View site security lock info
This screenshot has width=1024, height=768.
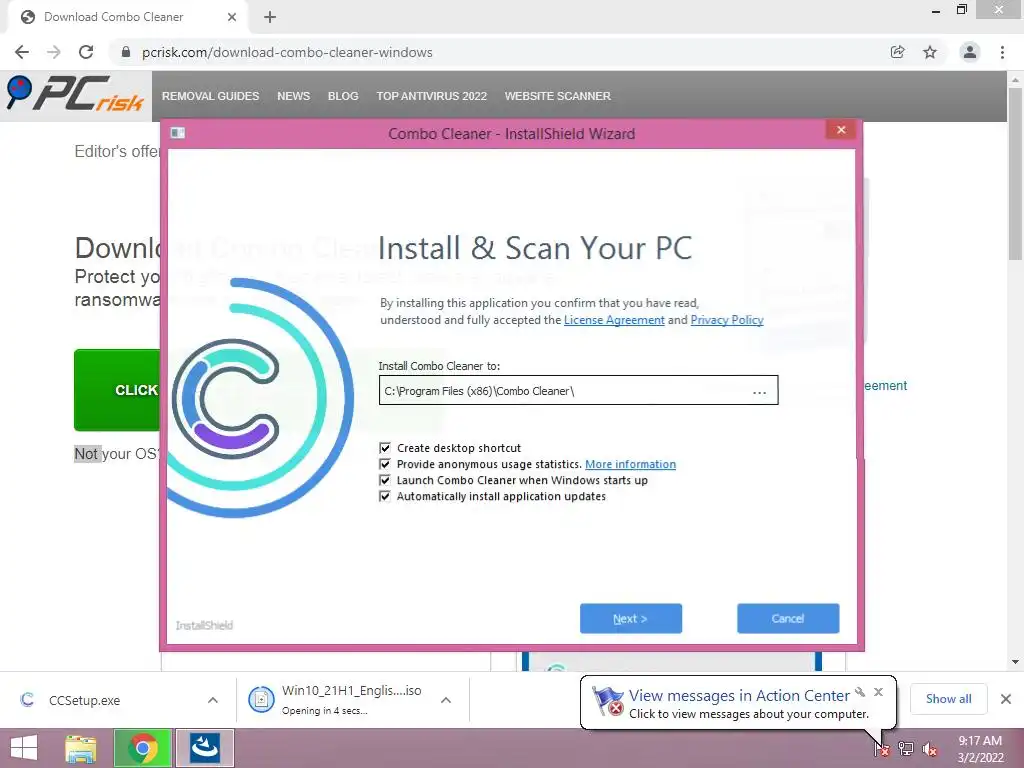(x=126, y=52)
